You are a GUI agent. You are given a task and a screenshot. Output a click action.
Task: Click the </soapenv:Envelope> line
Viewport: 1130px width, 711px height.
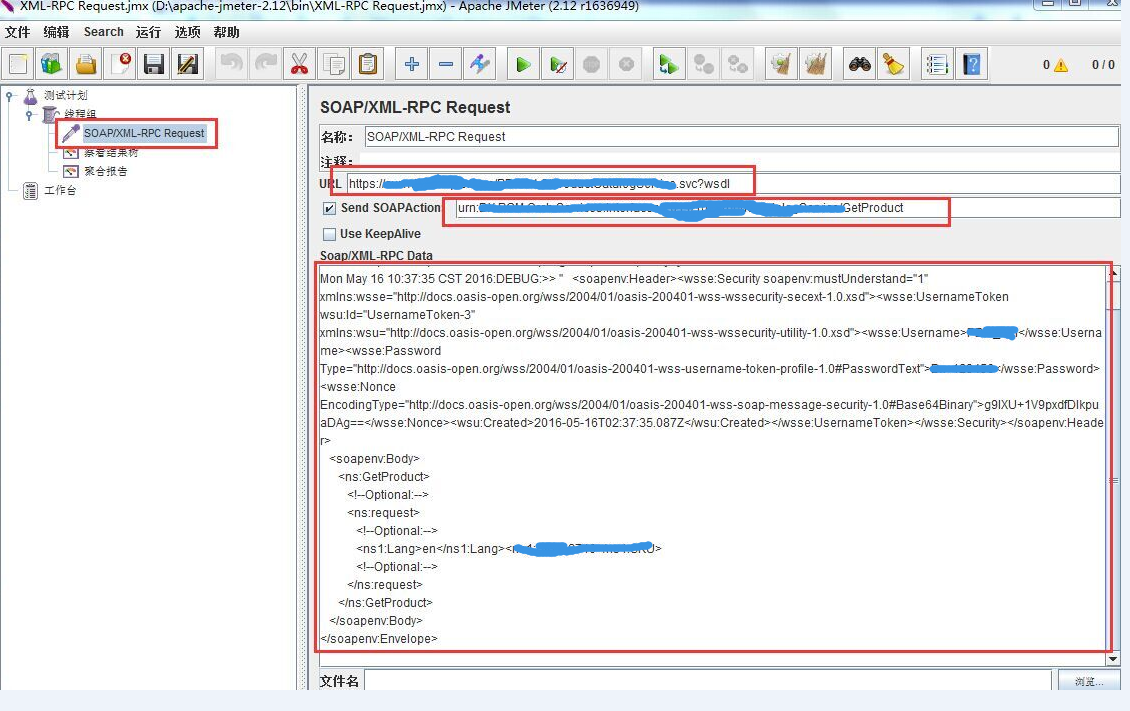pyautogui.click(x=379, y=639)
